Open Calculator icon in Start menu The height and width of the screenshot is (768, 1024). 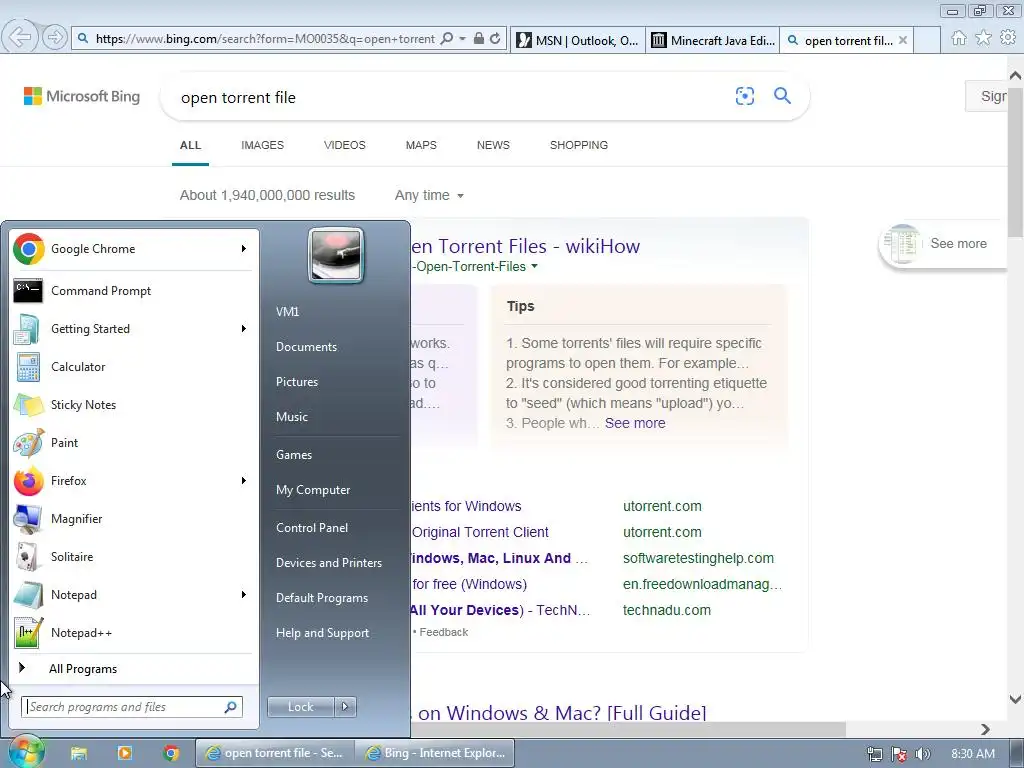click(28, 367)
